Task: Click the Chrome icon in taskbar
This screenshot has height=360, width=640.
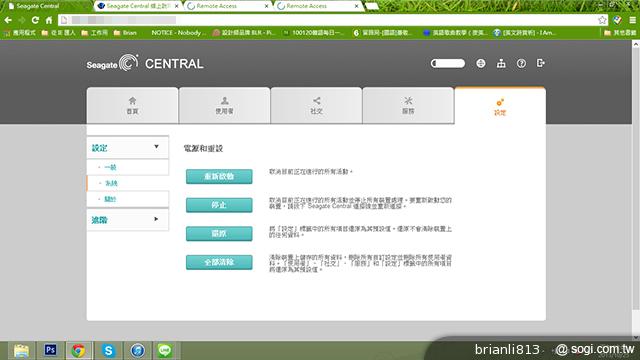Action: point(78,350)
